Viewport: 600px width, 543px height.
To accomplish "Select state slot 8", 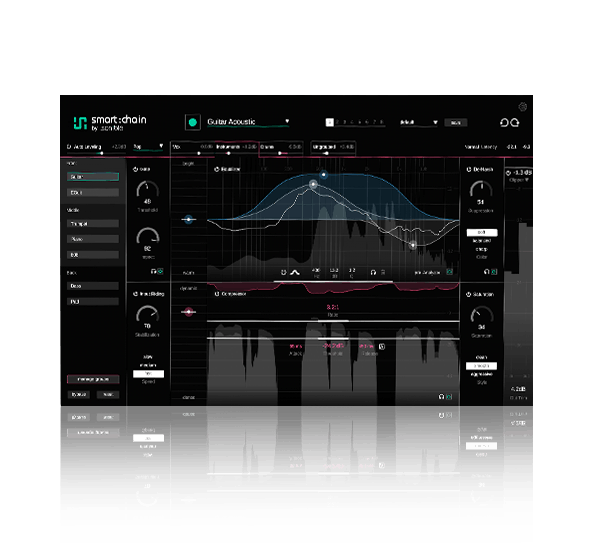I will click(382, 122).
